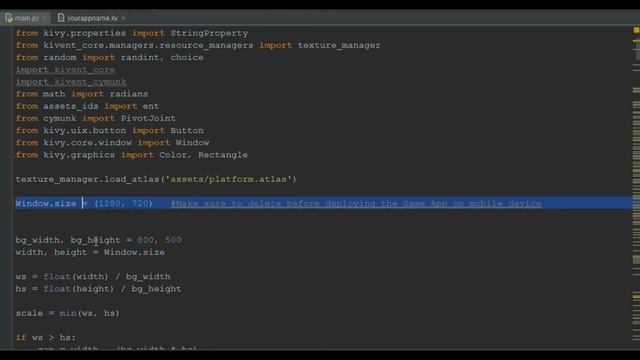Click the 'if ws > hs:' line

(46, 338)
